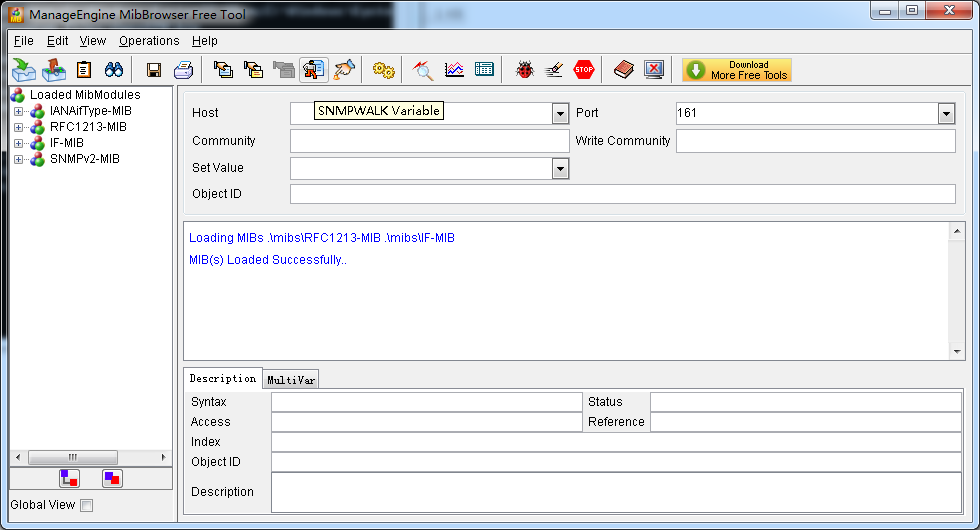This screenshot has height=530, width=980.
Task: Click the Unload MIB module icon
Action: coord(54,69)
